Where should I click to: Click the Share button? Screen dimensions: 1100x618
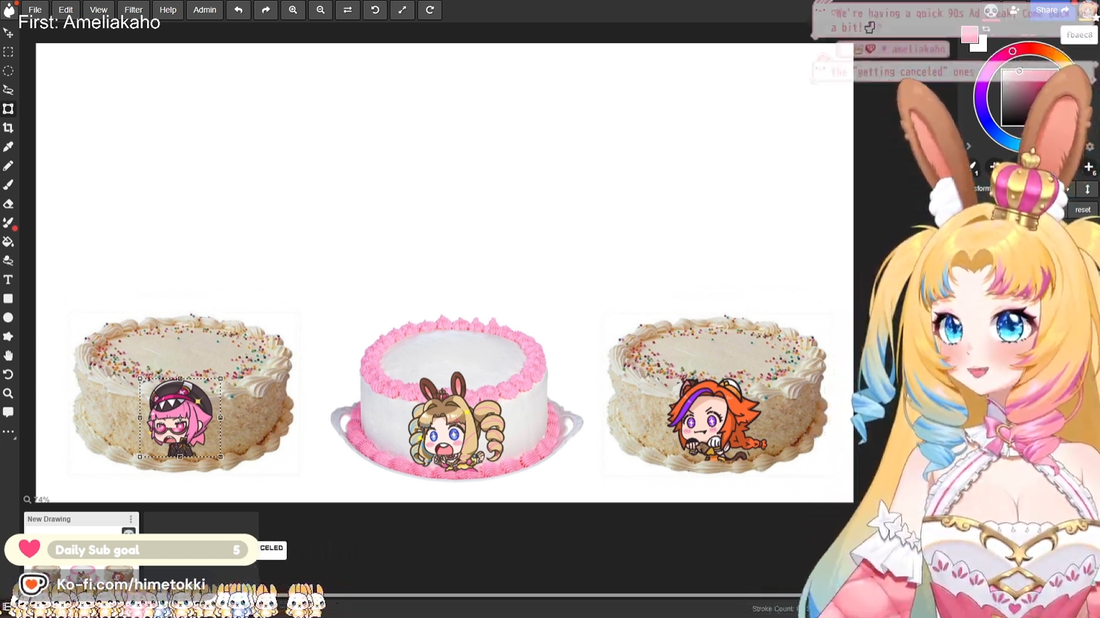pyautogui.click(x=1051, y=10)
